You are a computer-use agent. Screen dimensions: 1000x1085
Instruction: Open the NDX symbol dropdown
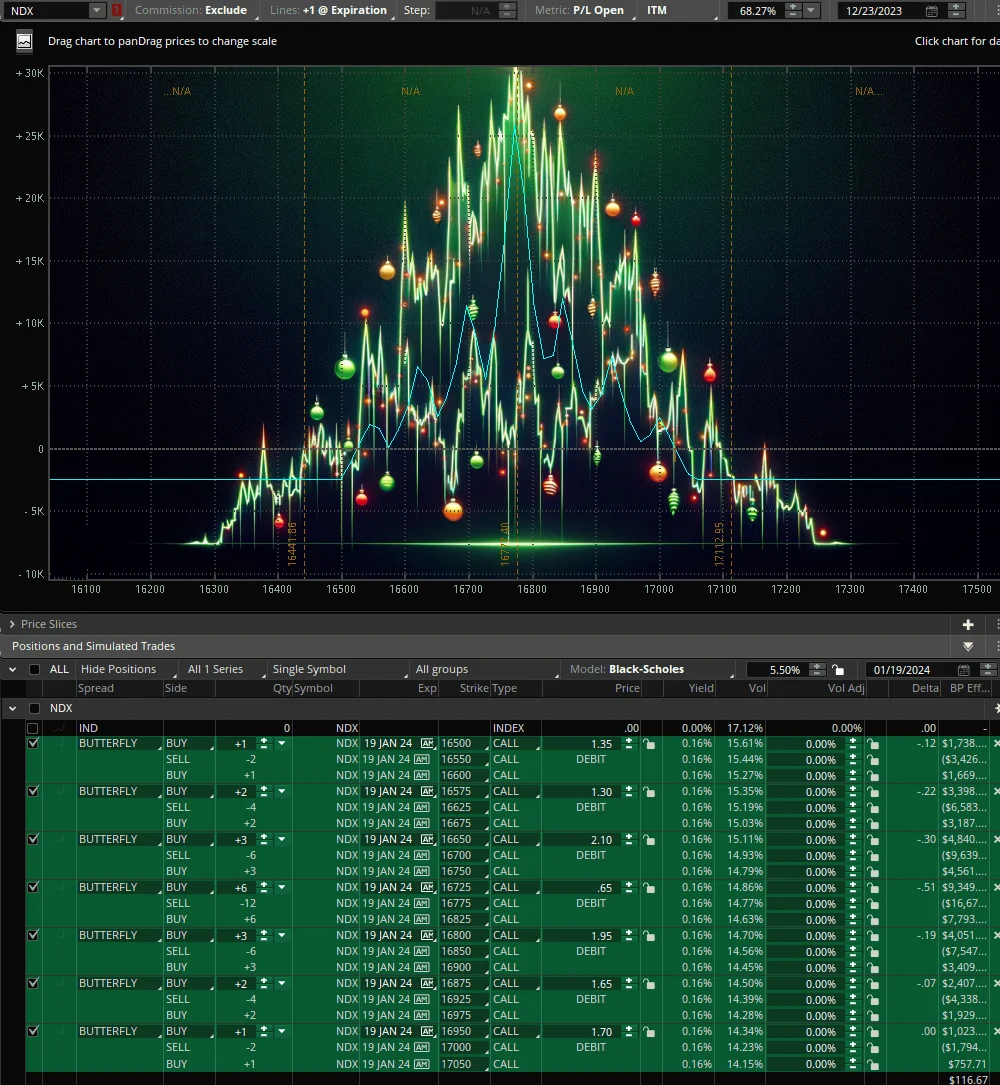[x=96, y=11]
